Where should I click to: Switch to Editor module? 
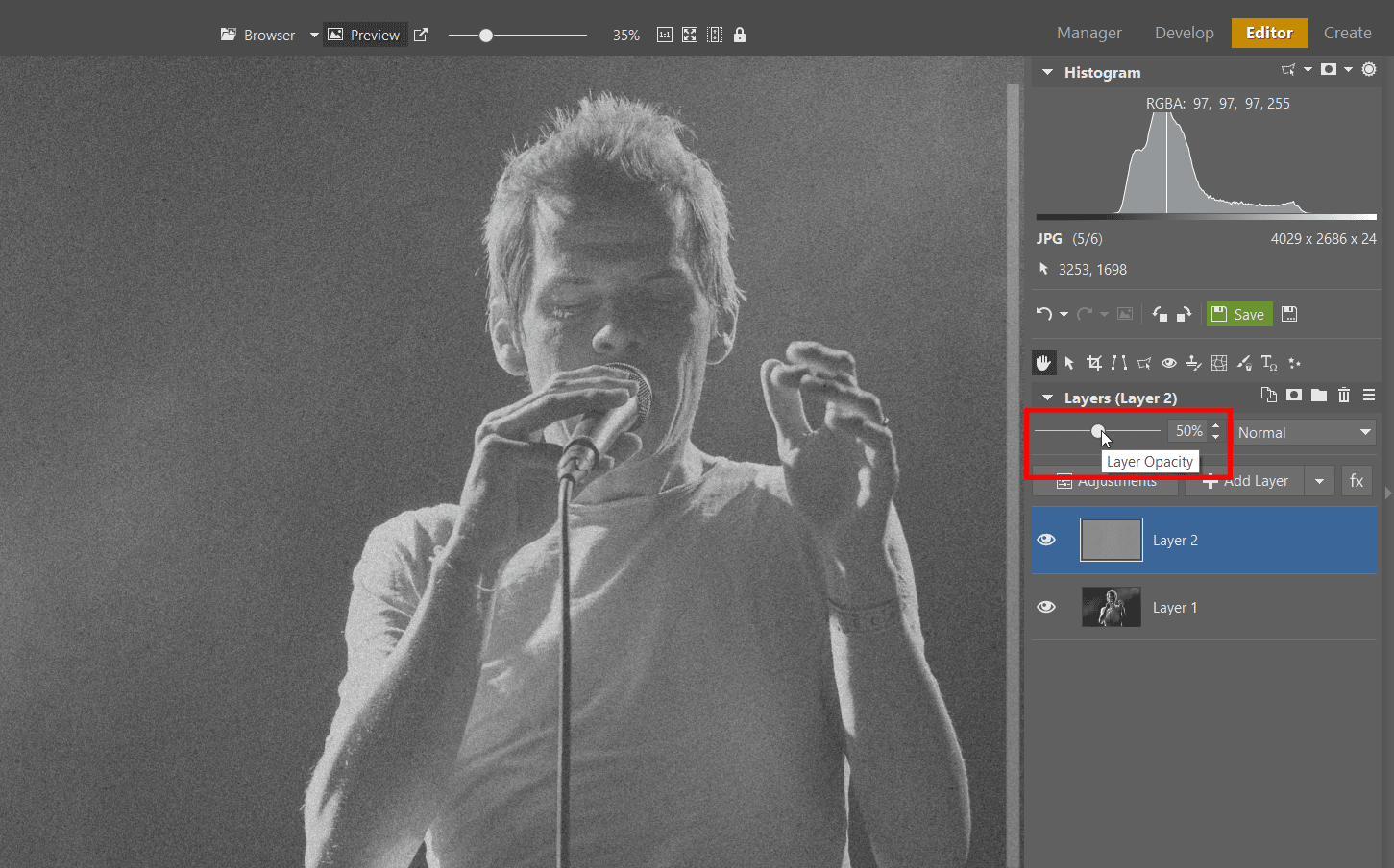pyautogui.click(x=1269, y=33)
